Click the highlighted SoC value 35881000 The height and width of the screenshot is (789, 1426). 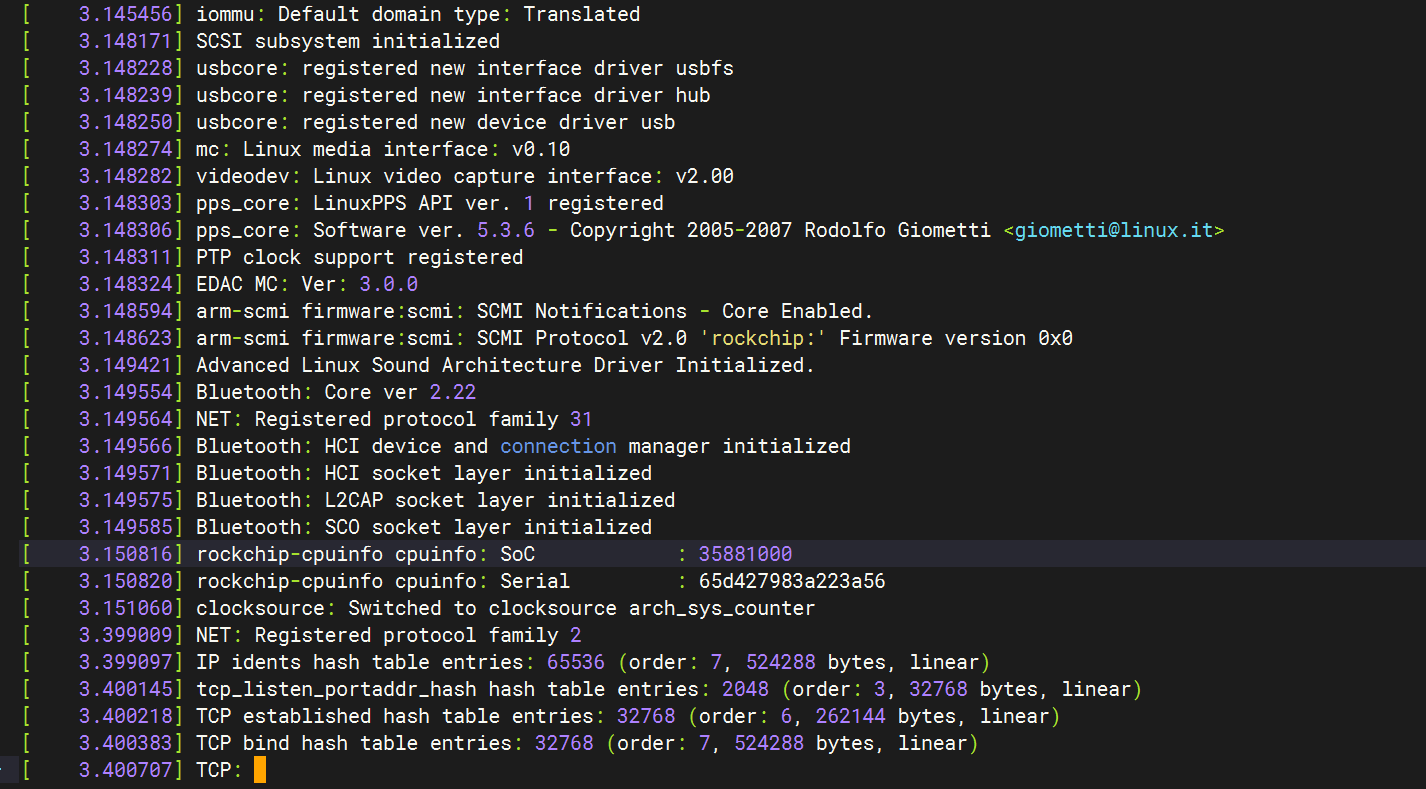click(x=745, y=554)
